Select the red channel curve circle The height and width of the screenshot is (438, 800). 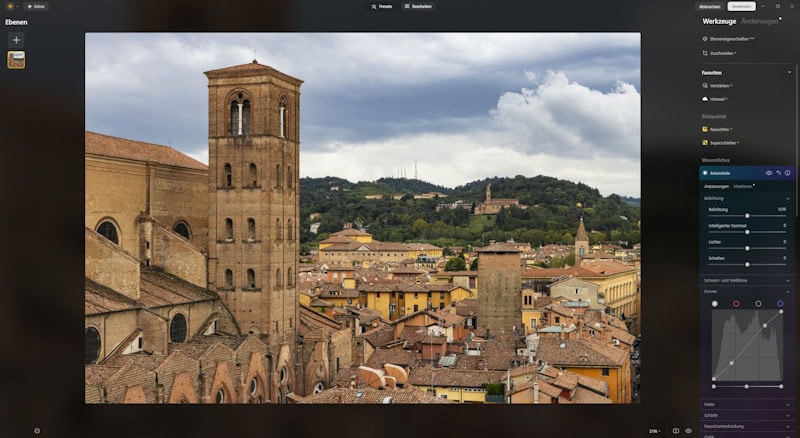pos(736,303)
